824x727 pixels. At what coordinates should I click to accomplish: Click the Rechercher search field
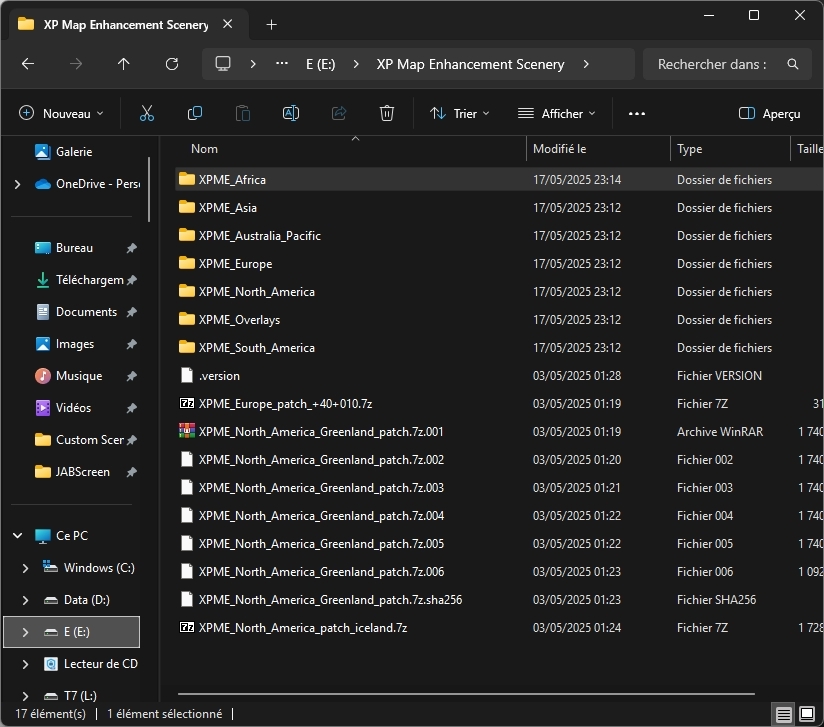[712, 64]
